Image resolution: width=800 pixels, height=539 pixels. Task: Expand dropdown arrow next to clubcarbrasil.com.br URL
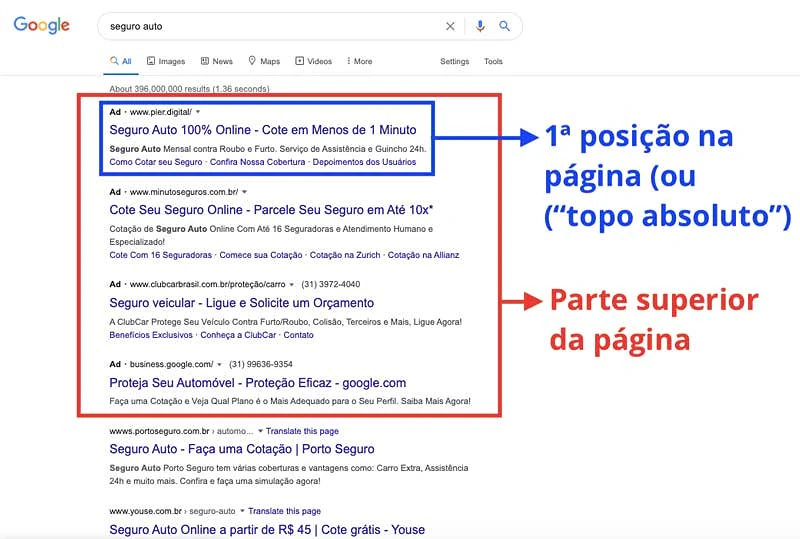[291, 284]
